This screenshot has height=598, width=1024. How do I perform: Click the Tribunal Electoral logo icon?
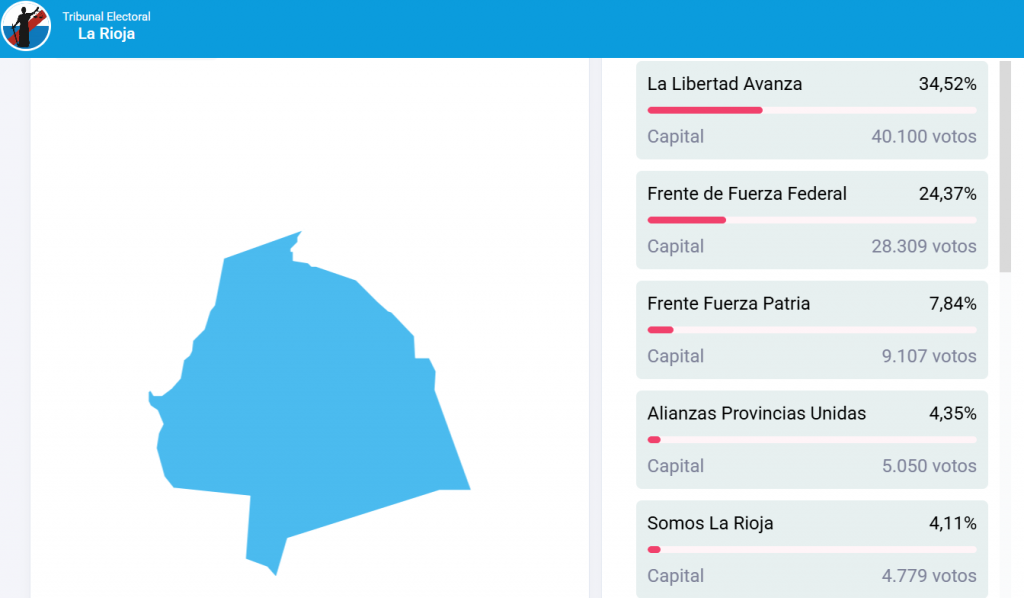[x=26, y=26]
